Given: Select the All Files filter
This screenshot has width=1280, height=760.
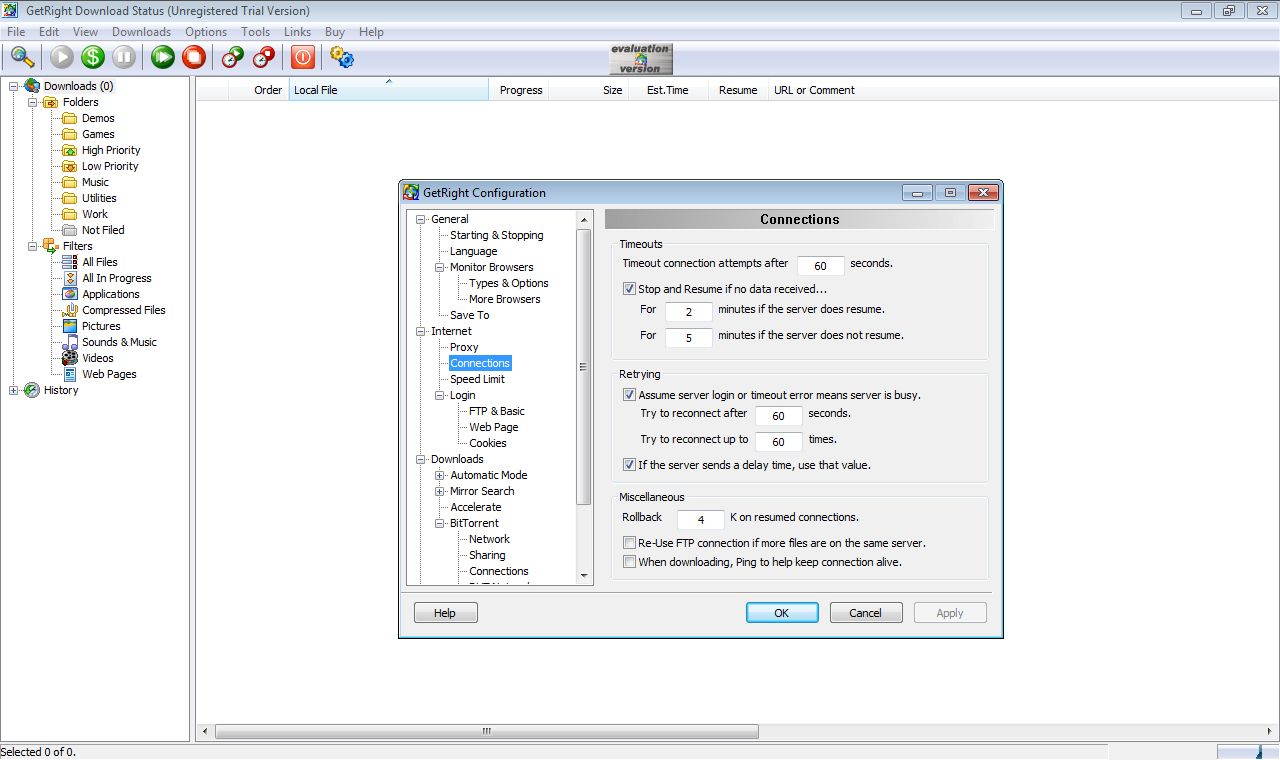Looking at the screenshot, I should 100,262.
